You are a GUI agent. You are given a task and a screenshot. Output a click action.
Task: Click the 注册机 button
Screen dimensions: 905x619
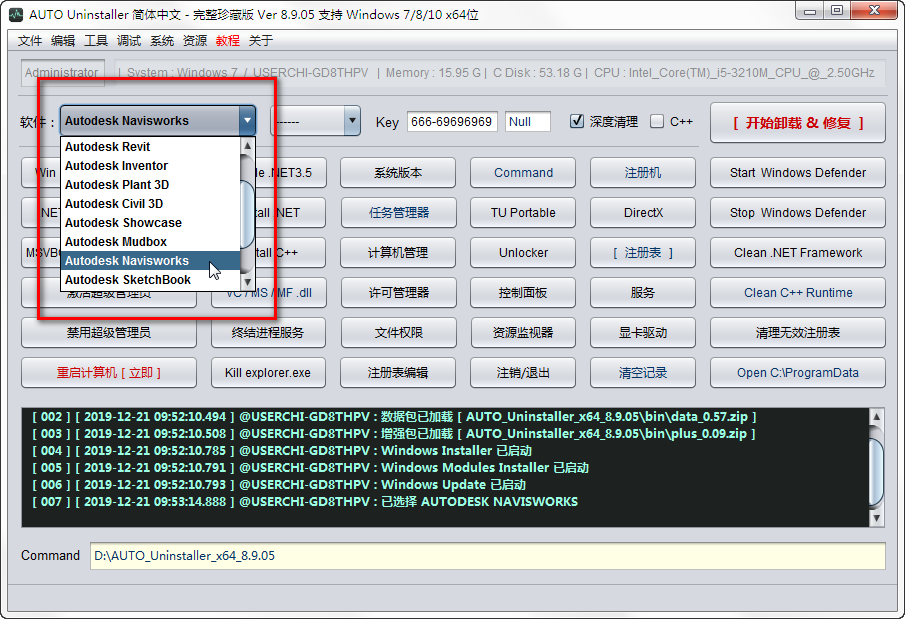click(642, 173)
